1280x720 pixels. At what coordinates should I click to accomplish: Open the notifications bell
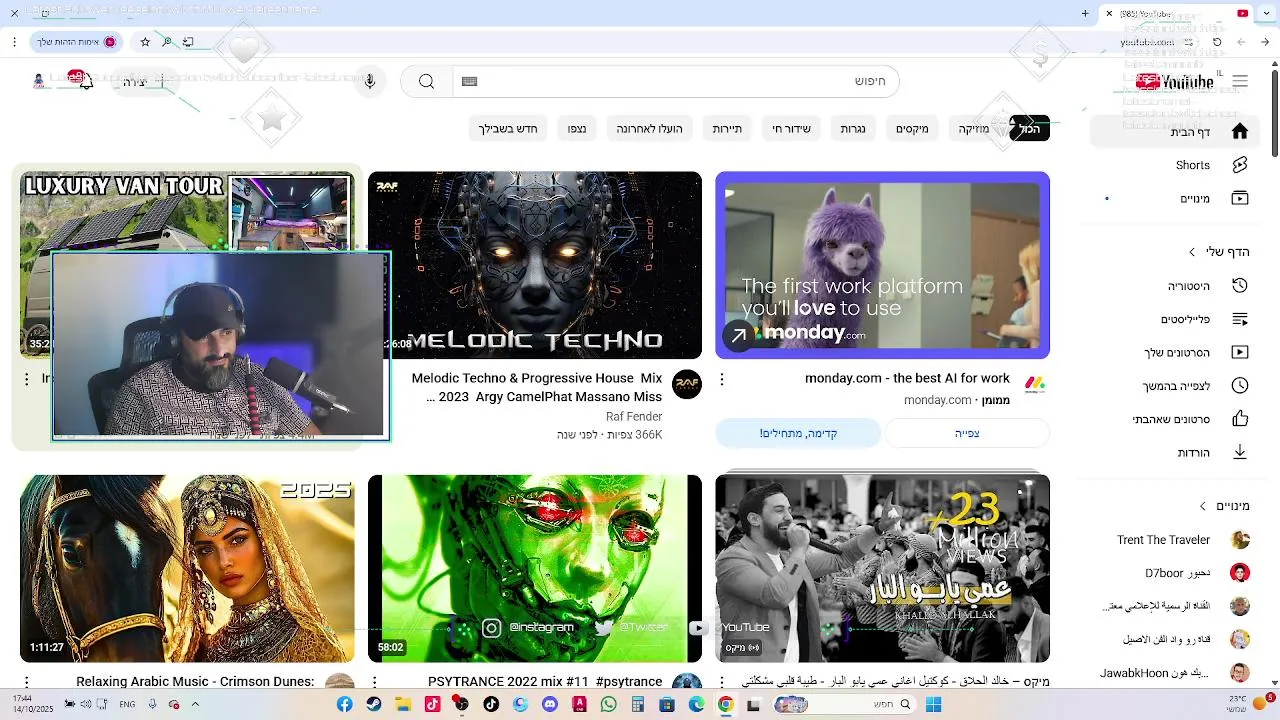(85, 81)
